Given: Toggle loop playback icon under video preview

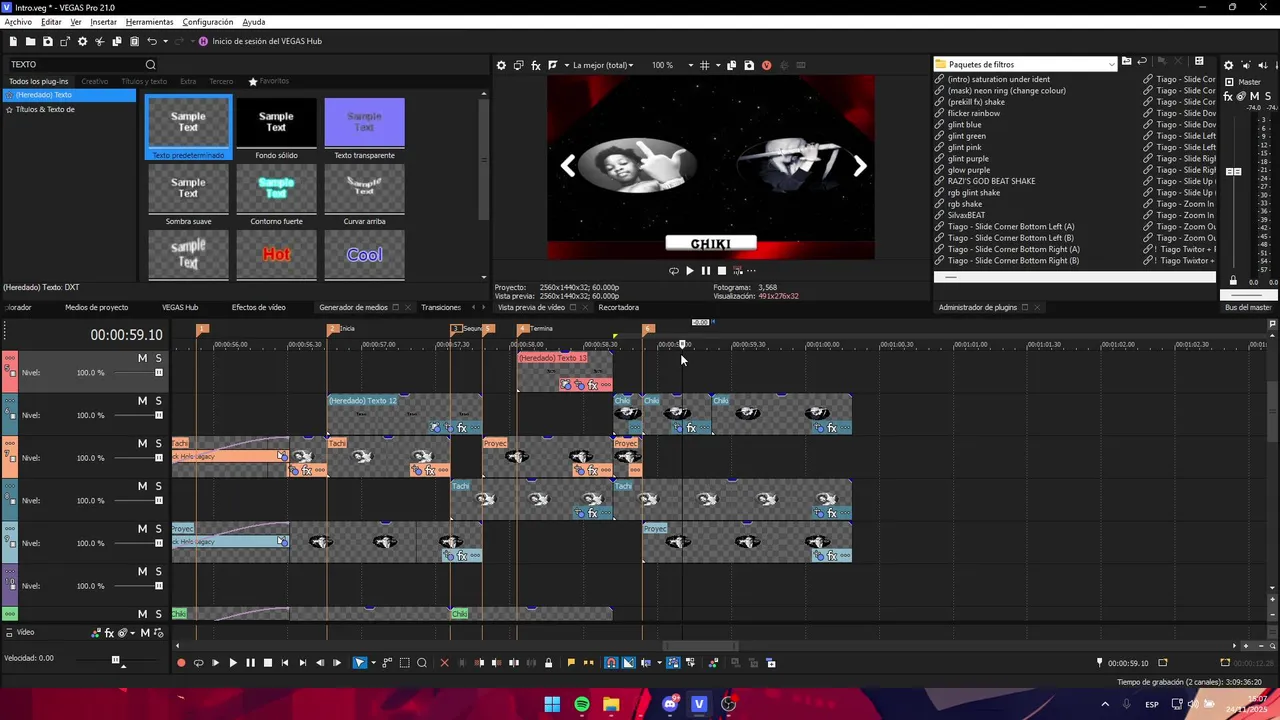Looking at the screenshot, I should [x=673, y=271].
